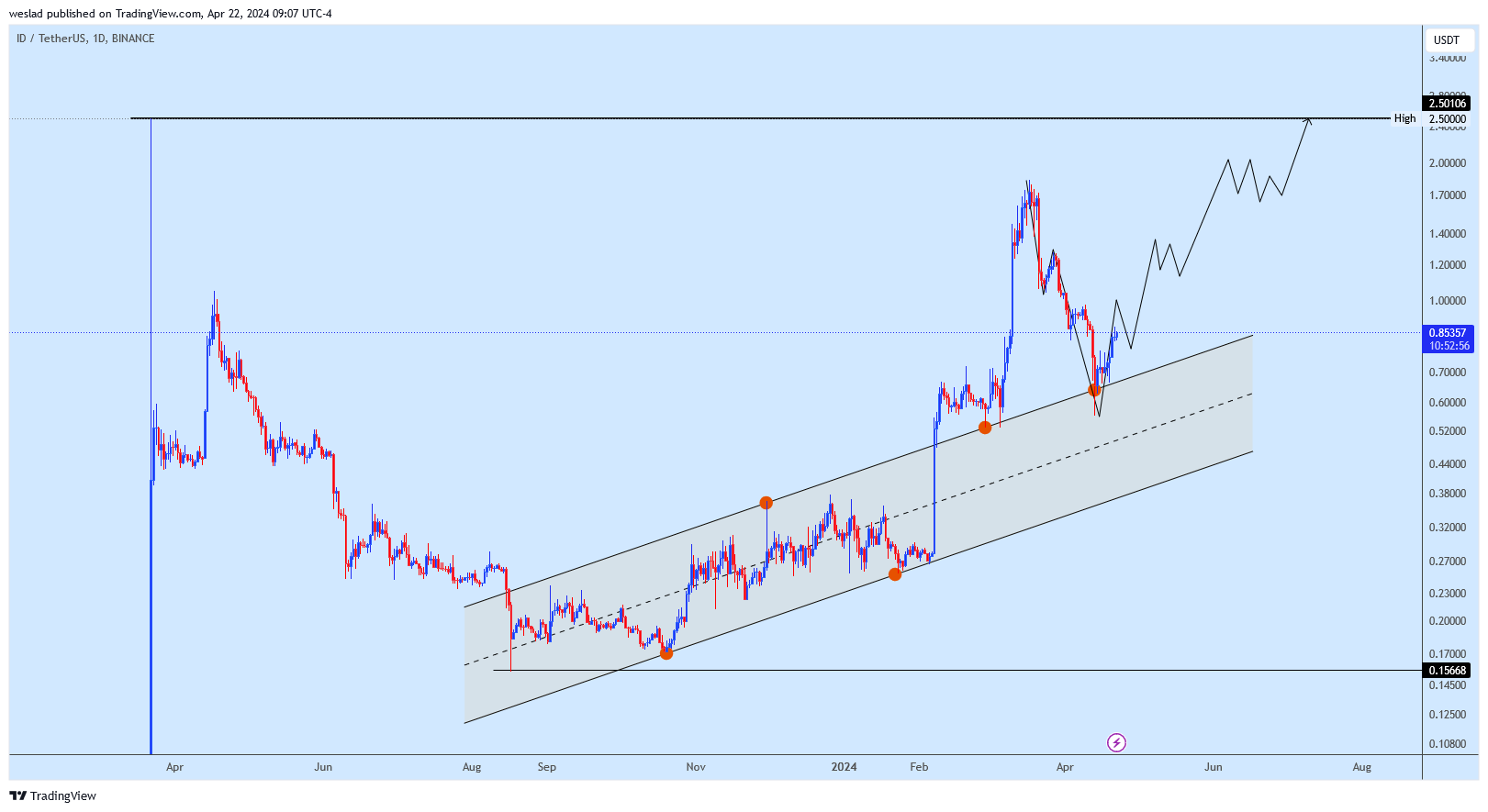Screen dimensions: 1488x812
Task: Click the projection arrowhead at 2.50 line
Action: click(x=1309, y=120)
